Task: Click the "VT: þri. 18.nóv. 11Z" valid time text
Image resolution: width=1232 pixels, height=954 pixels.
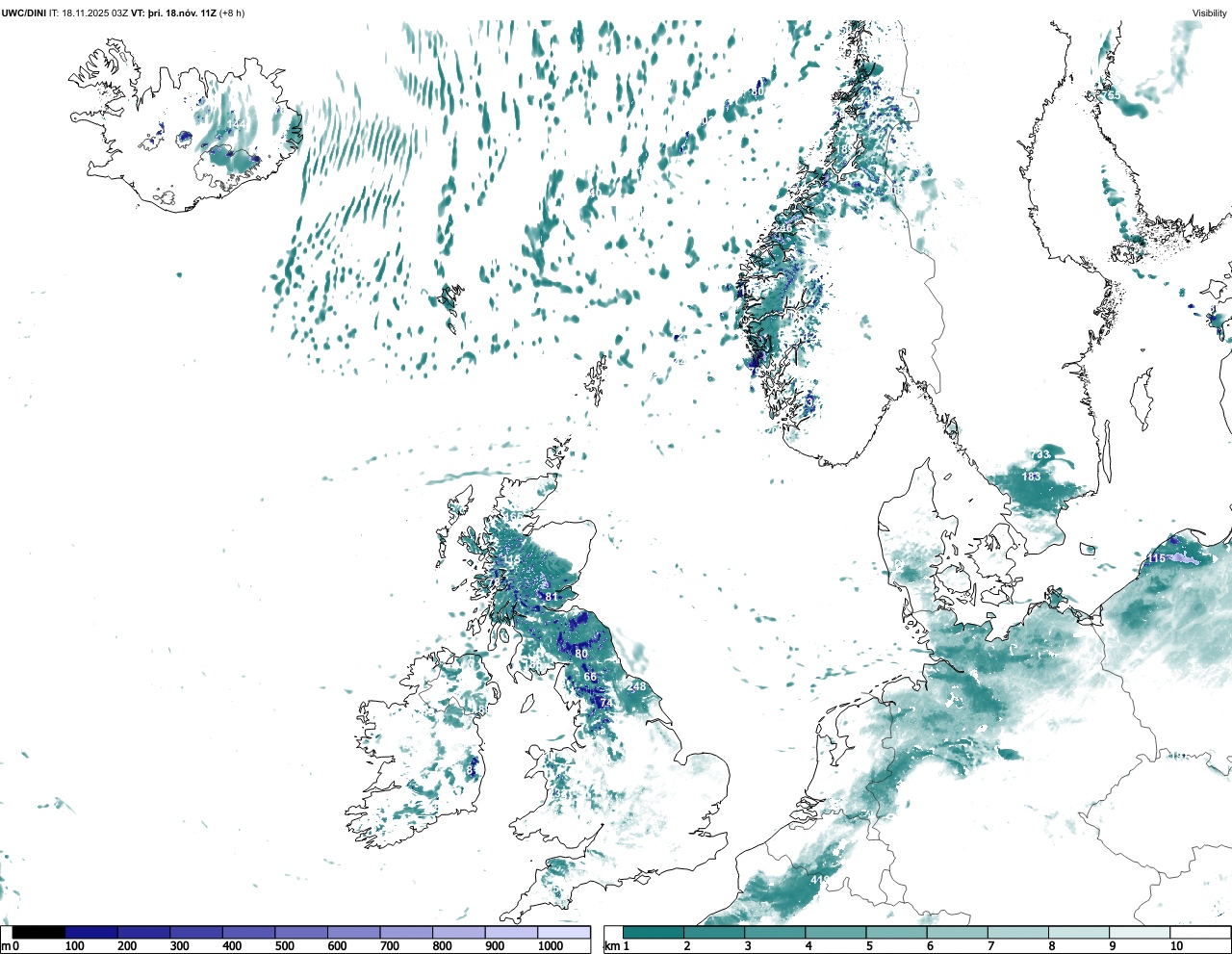Action: click(x=173, y=13)
